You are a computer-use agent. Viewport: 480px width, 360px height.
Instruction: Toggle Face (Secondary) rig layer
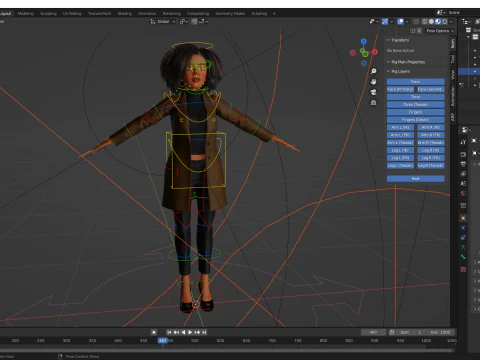(431, 89)
